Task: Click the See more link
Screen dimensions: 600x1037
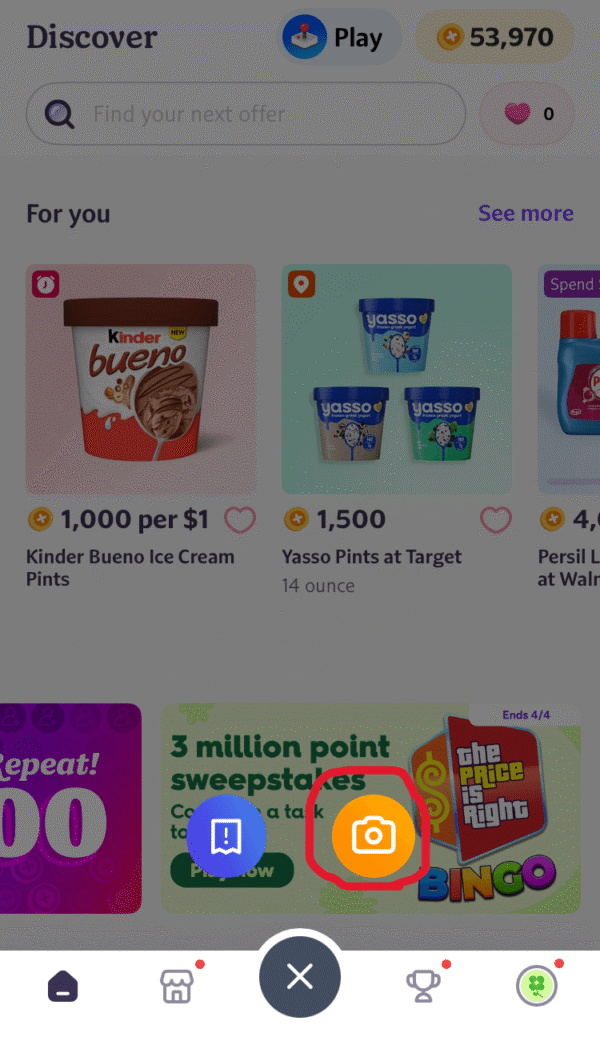Action: point(526,214)
